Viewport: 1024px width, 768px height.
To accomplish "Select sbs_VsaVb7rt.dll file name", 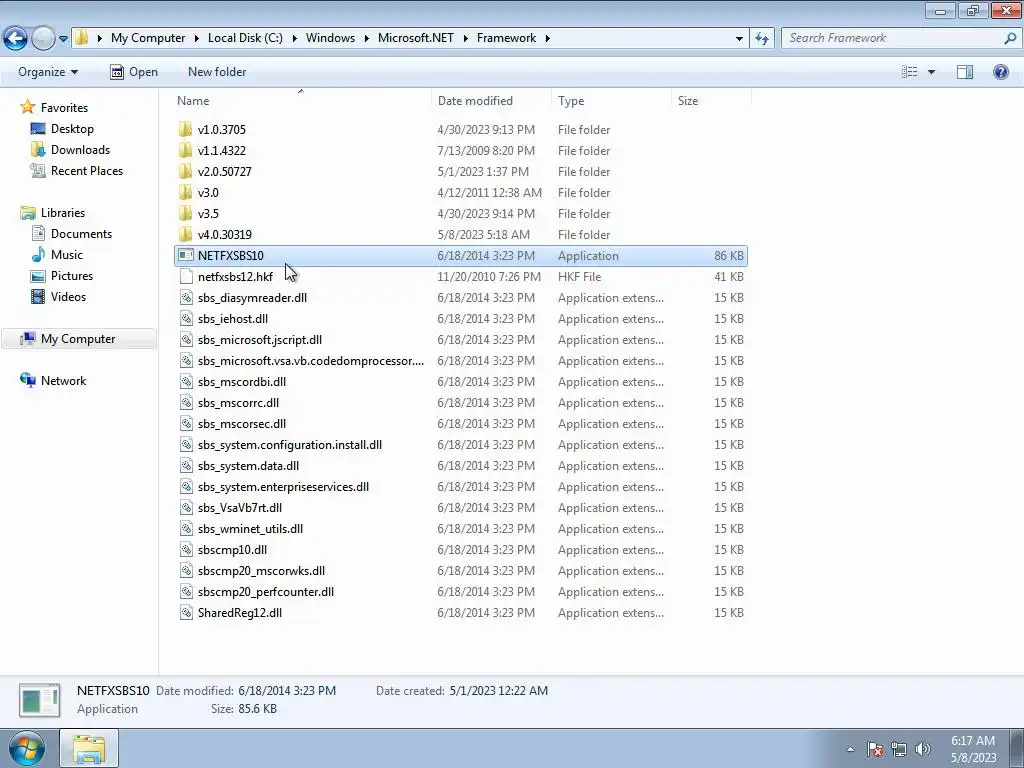I will point(240,507).
